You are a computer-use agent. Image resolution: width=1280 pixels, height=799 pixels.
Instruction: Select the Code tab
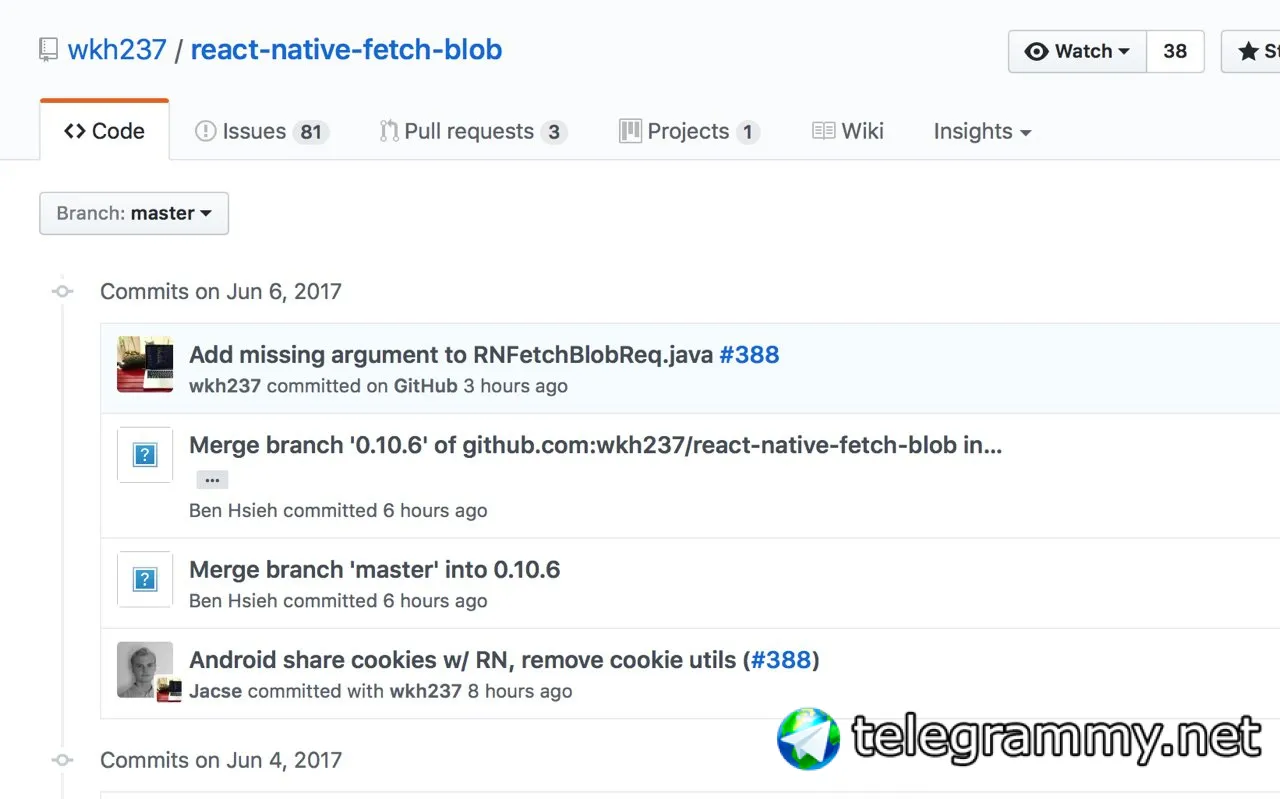tap(104, 131)
